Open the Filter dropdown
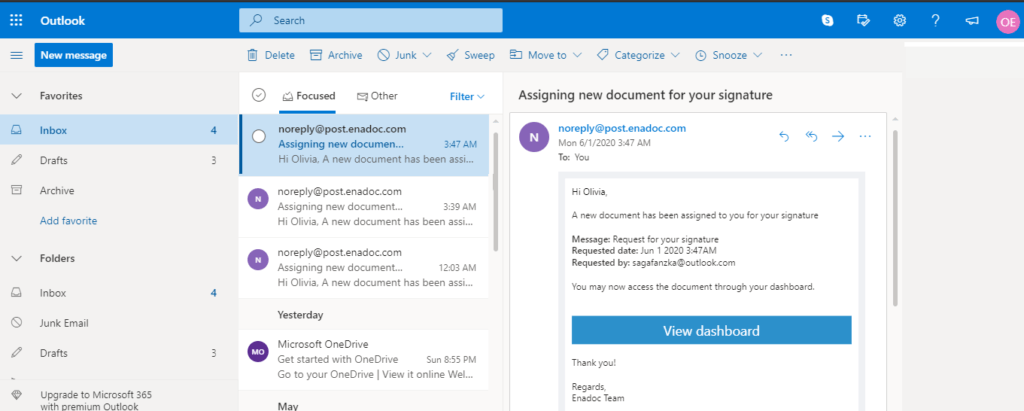 (x=467, y=97)
